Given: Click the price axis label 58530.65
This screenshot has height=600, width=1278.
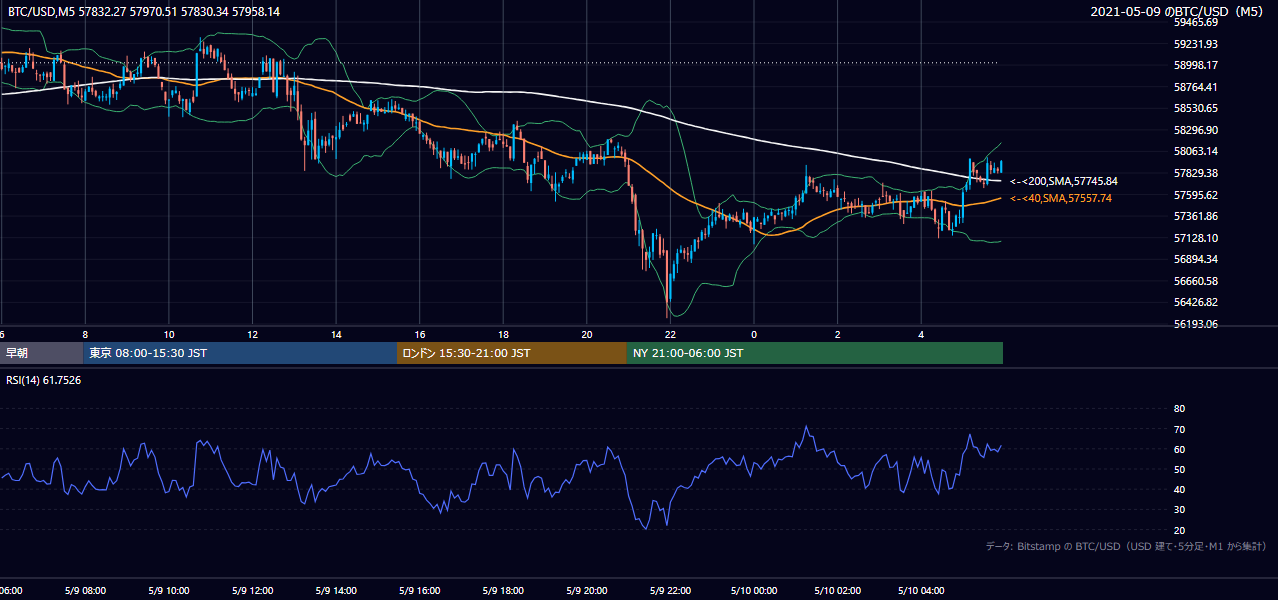Looking at the screenshot, I should [x=1195, y=108].
